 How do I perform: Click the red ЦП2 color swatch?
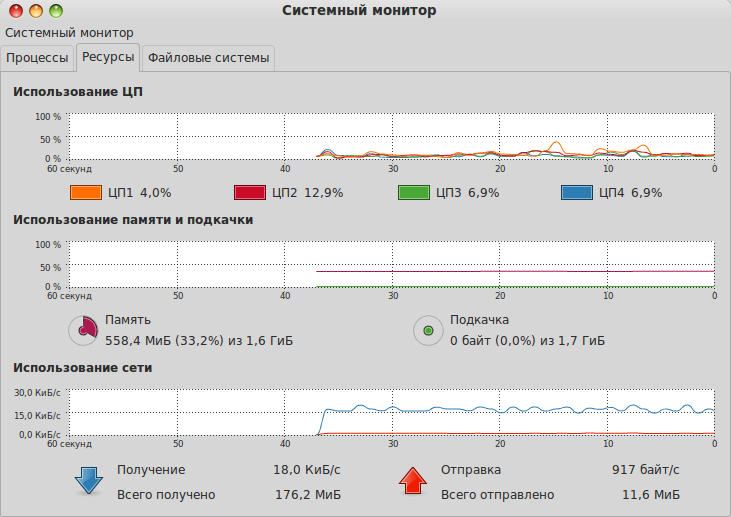249,192
